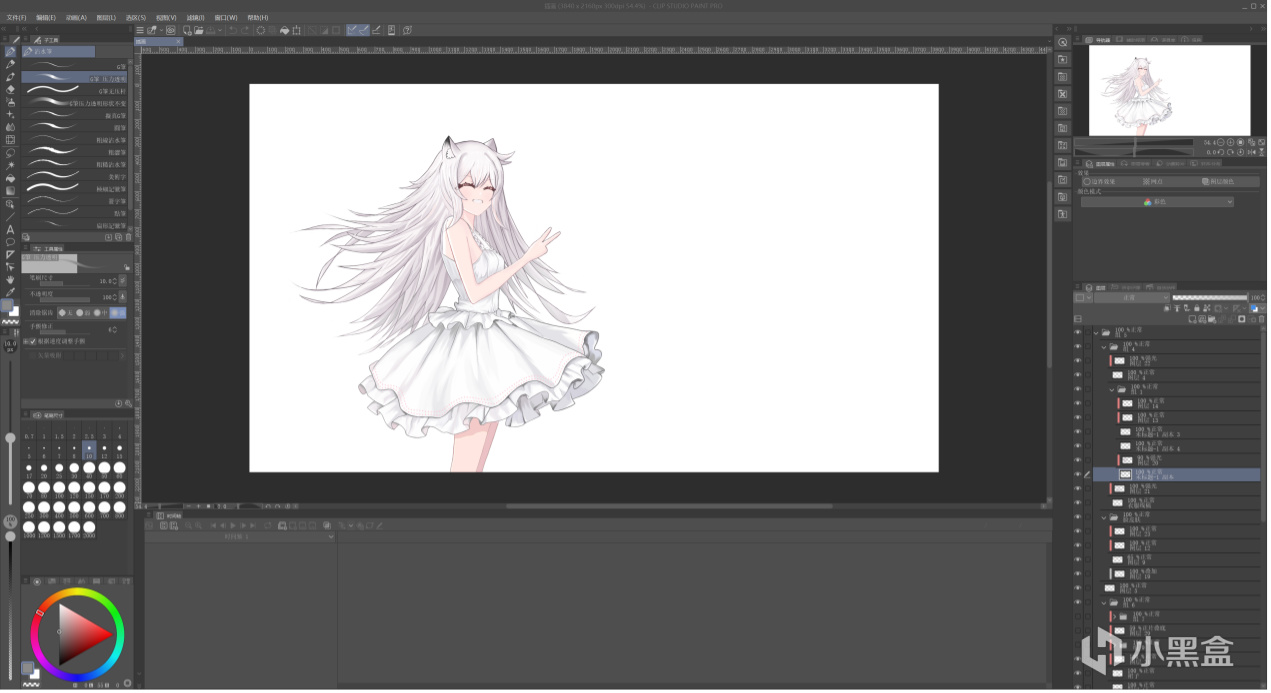Screen dimensions: 1271x693
Task: Select the Text tool (A icon)
Action: [10, 229]
